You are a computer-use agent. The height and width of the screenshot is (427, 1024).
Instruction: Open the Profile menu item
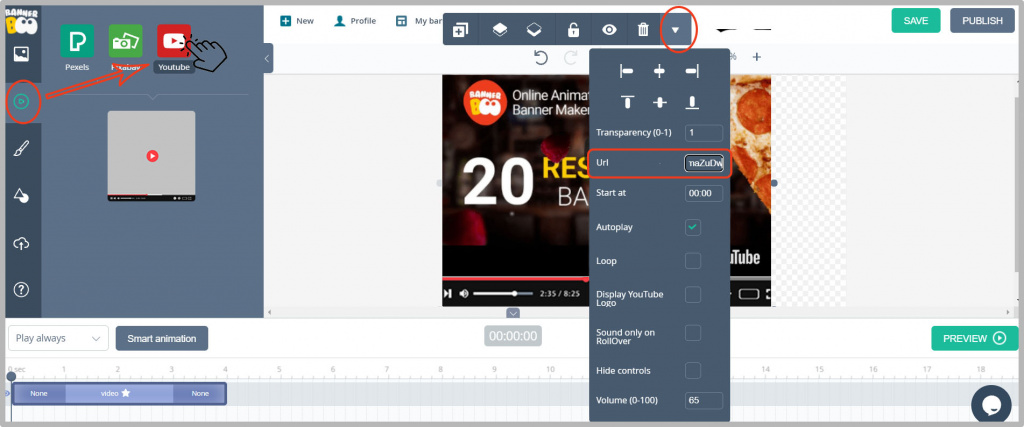click(x=355, y=21)
